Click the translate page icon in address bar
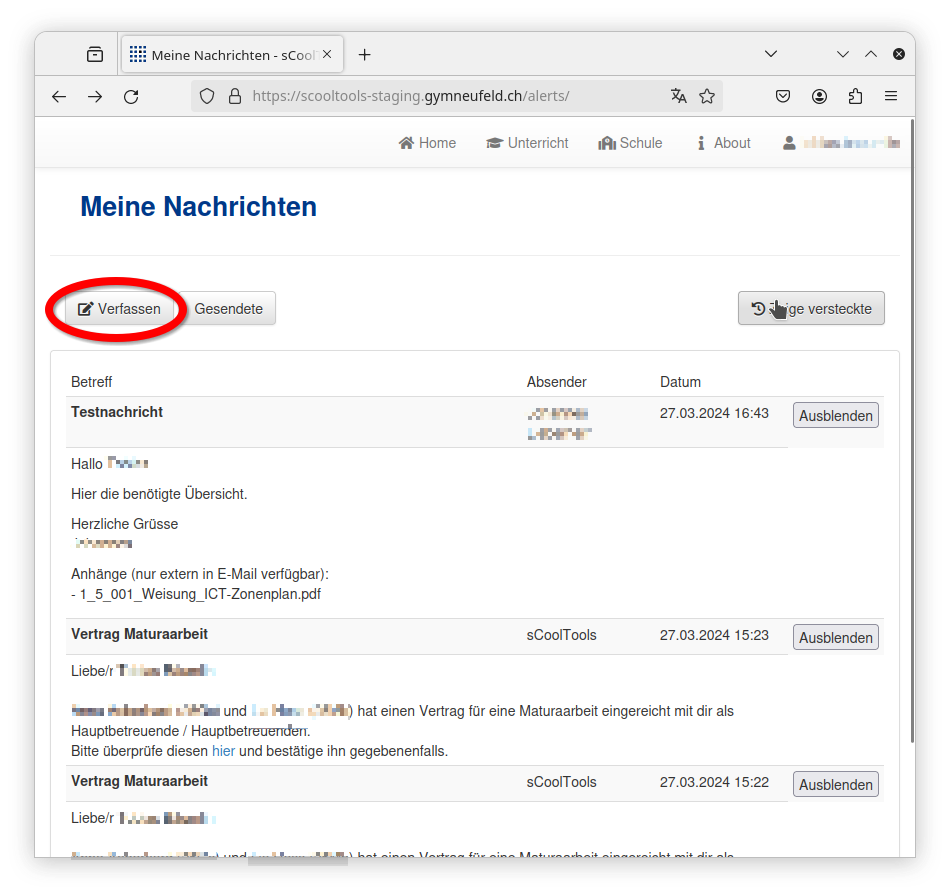Image resolution: width=950 pixels, height=895 pixels. 679,97
